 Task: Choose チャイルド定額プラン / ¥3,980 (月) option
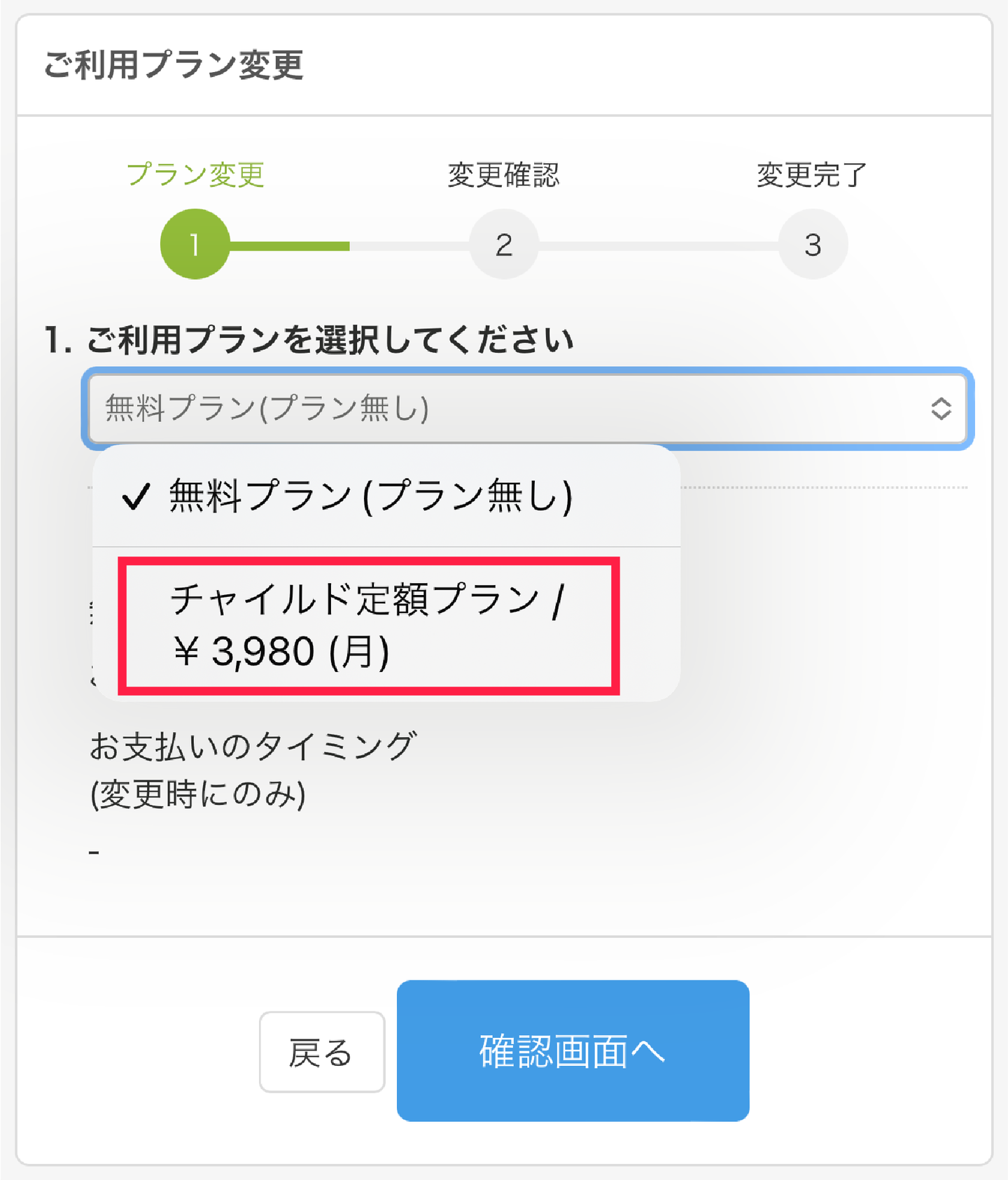pos(368,626)
